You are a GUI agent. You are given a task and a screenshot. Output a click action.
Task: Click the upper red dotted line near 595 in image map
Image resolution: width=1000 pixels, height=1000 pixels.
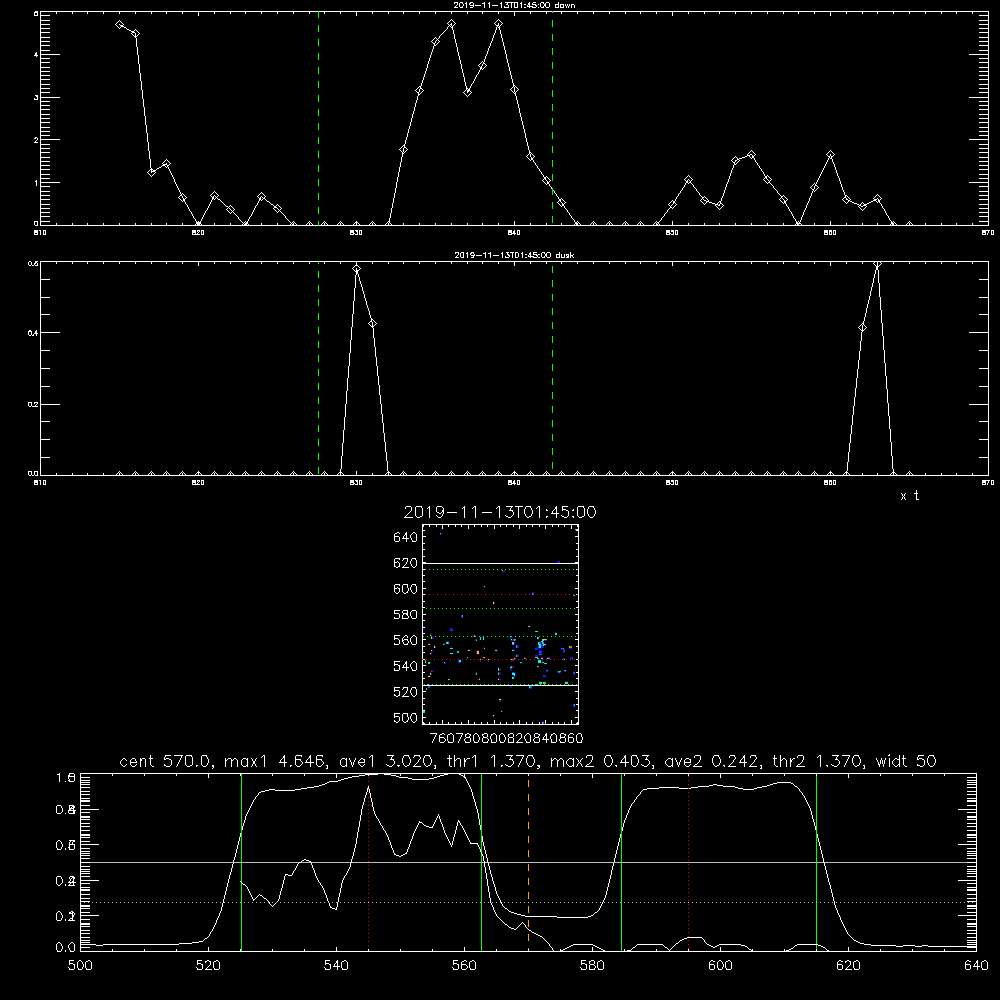(501, 594)
